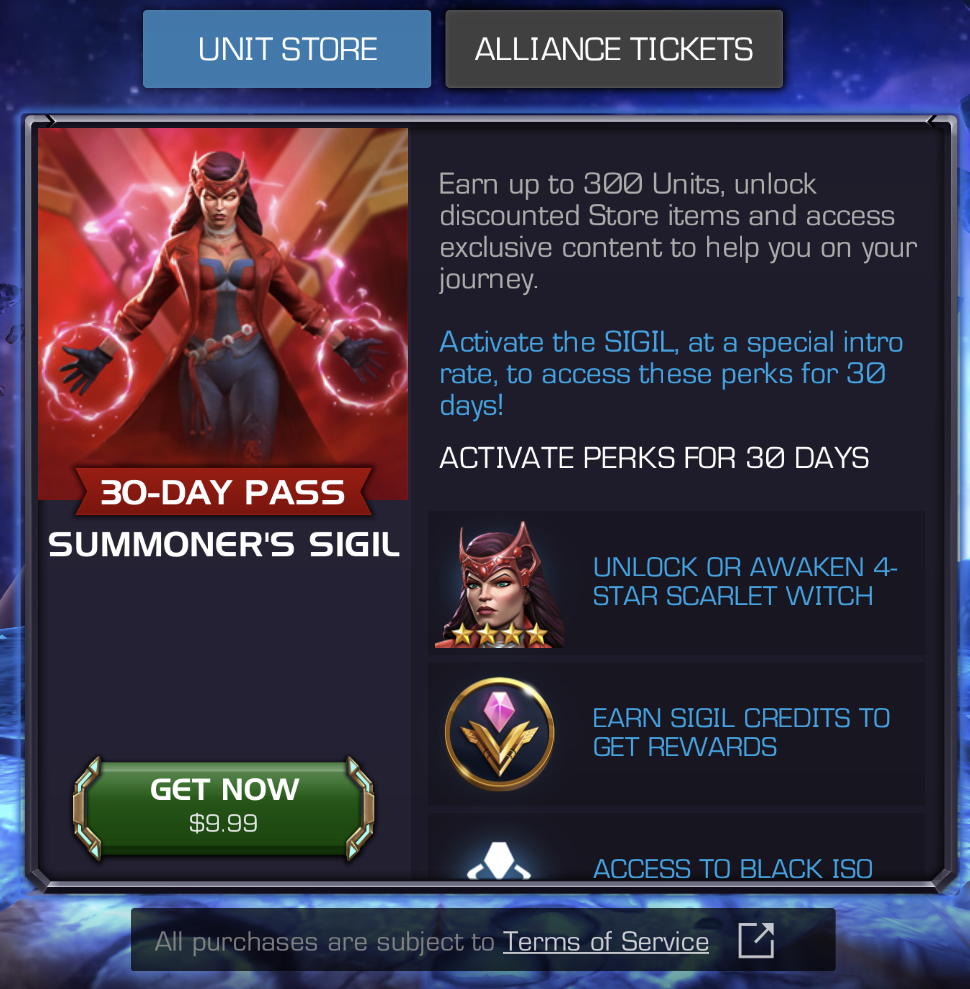Click the Earn up to 300 Units description
Viewport: 970px width, 989px height.
click(678, 231)
